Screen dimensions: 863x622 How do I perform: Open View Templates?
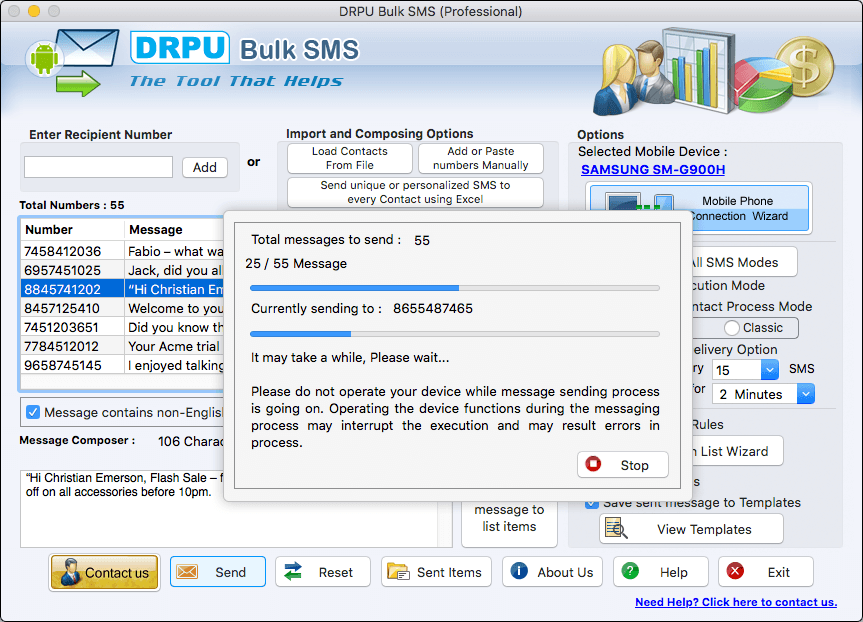click(691, 528)
